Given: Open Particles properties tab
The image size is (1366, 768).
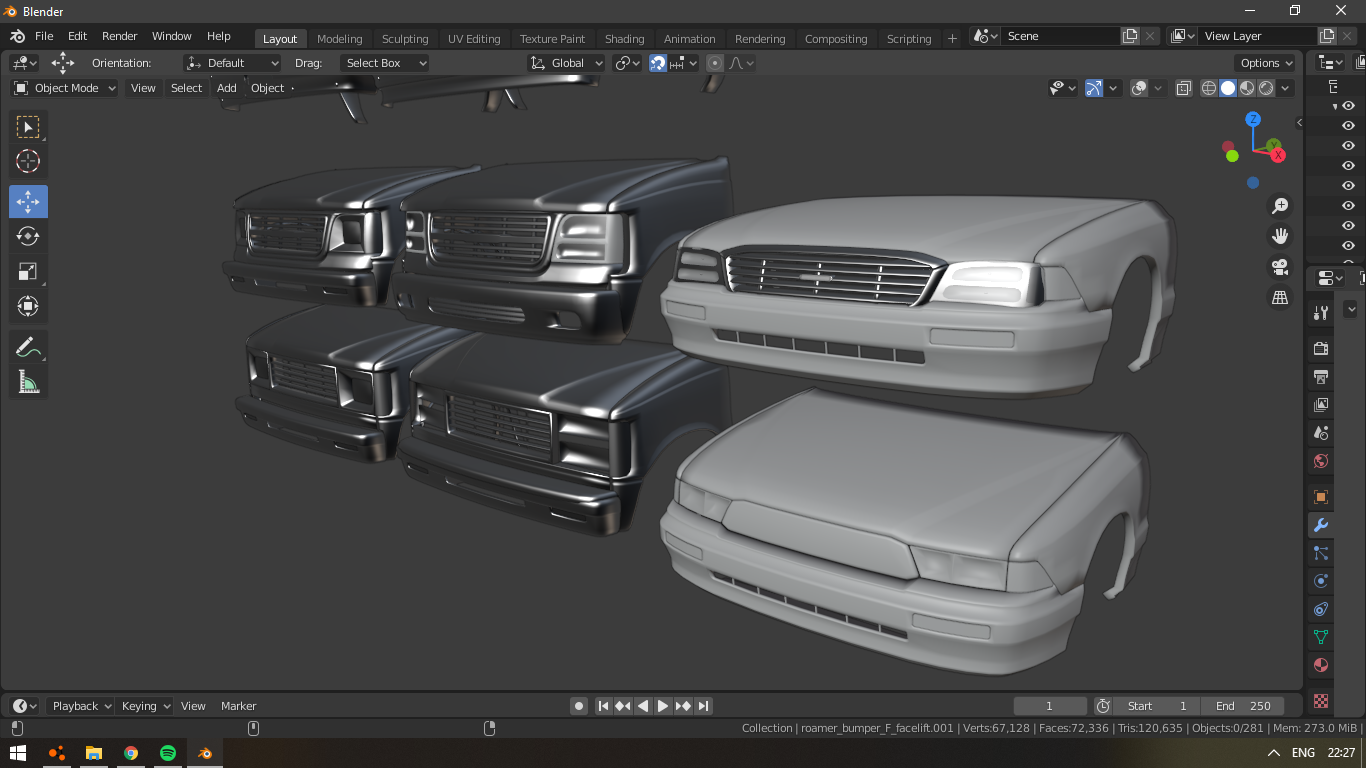Looking at the screenshot, I should [1321, 553].
